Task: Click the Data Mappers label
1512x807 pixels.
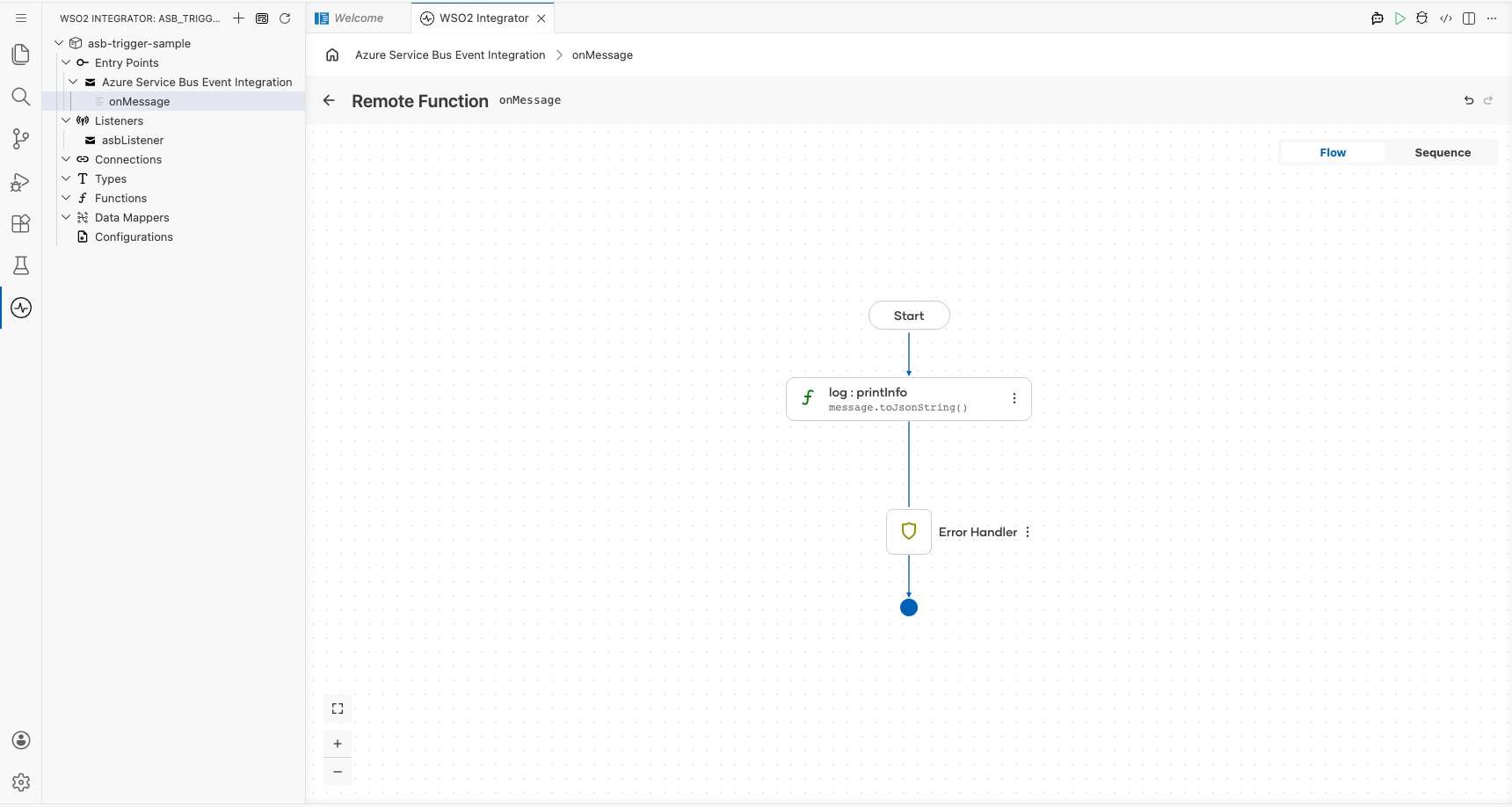Action: coord(132,217)
